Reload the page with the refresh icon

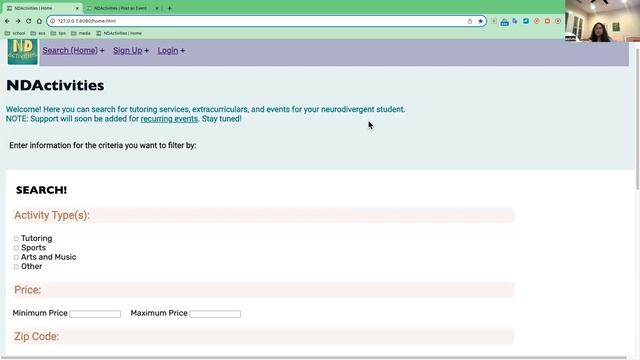pos(29,21)
